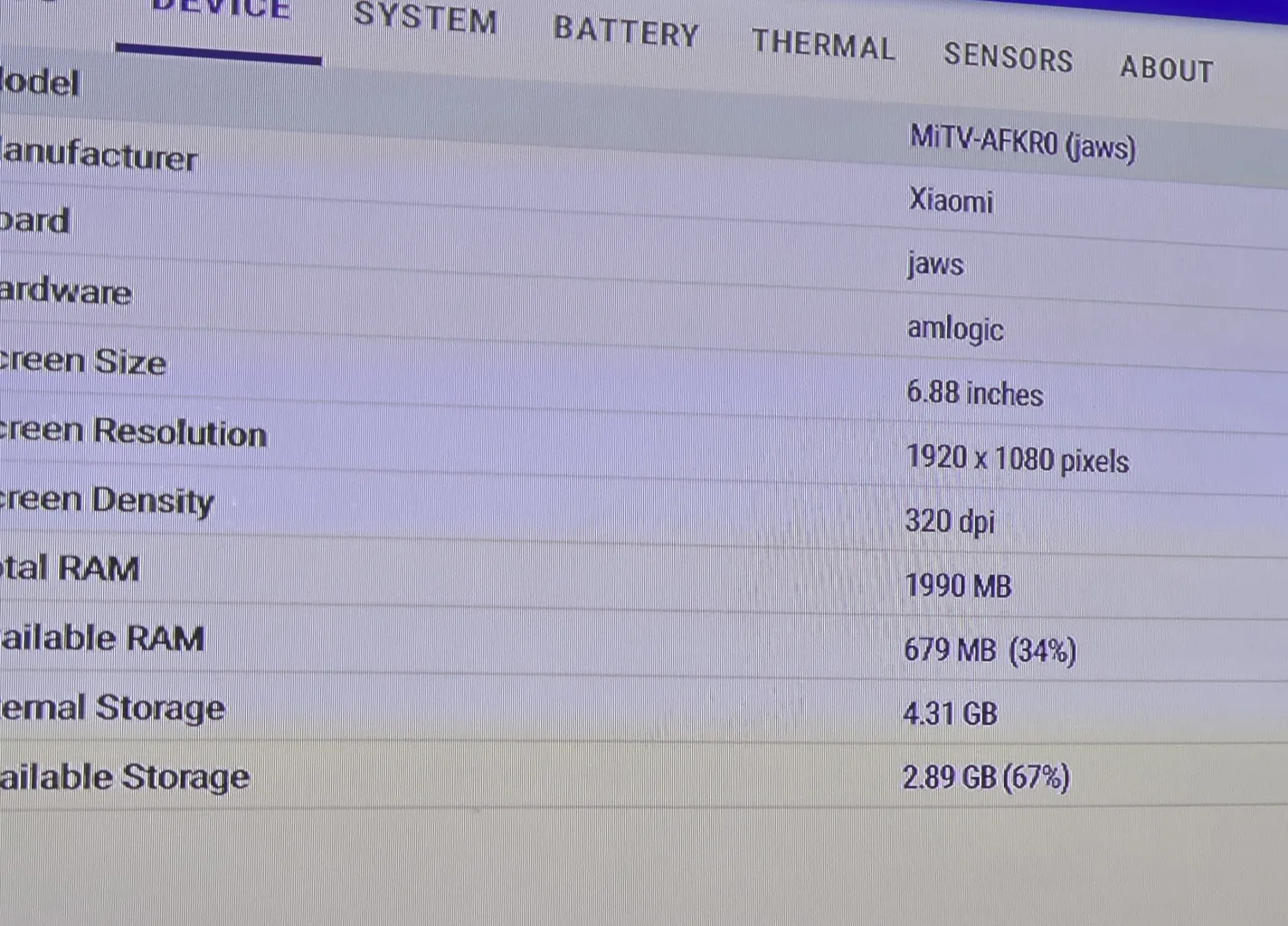Click the 2.89 GB (67%) storage value
Image resolution: width=1288 pixels, height=926 pixels.
pos(986,778)
